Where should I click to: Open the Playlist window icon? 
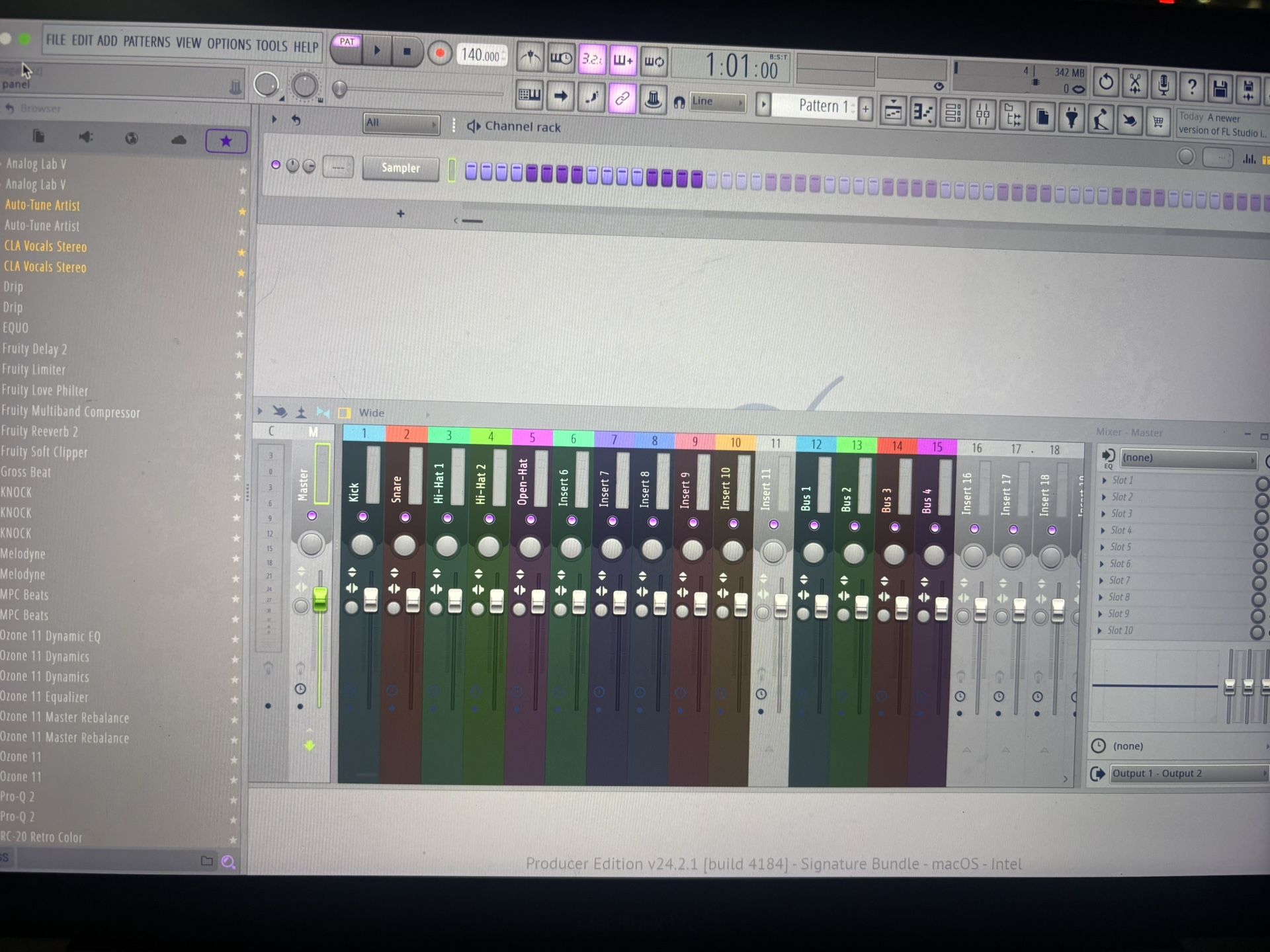pos(893,112)
